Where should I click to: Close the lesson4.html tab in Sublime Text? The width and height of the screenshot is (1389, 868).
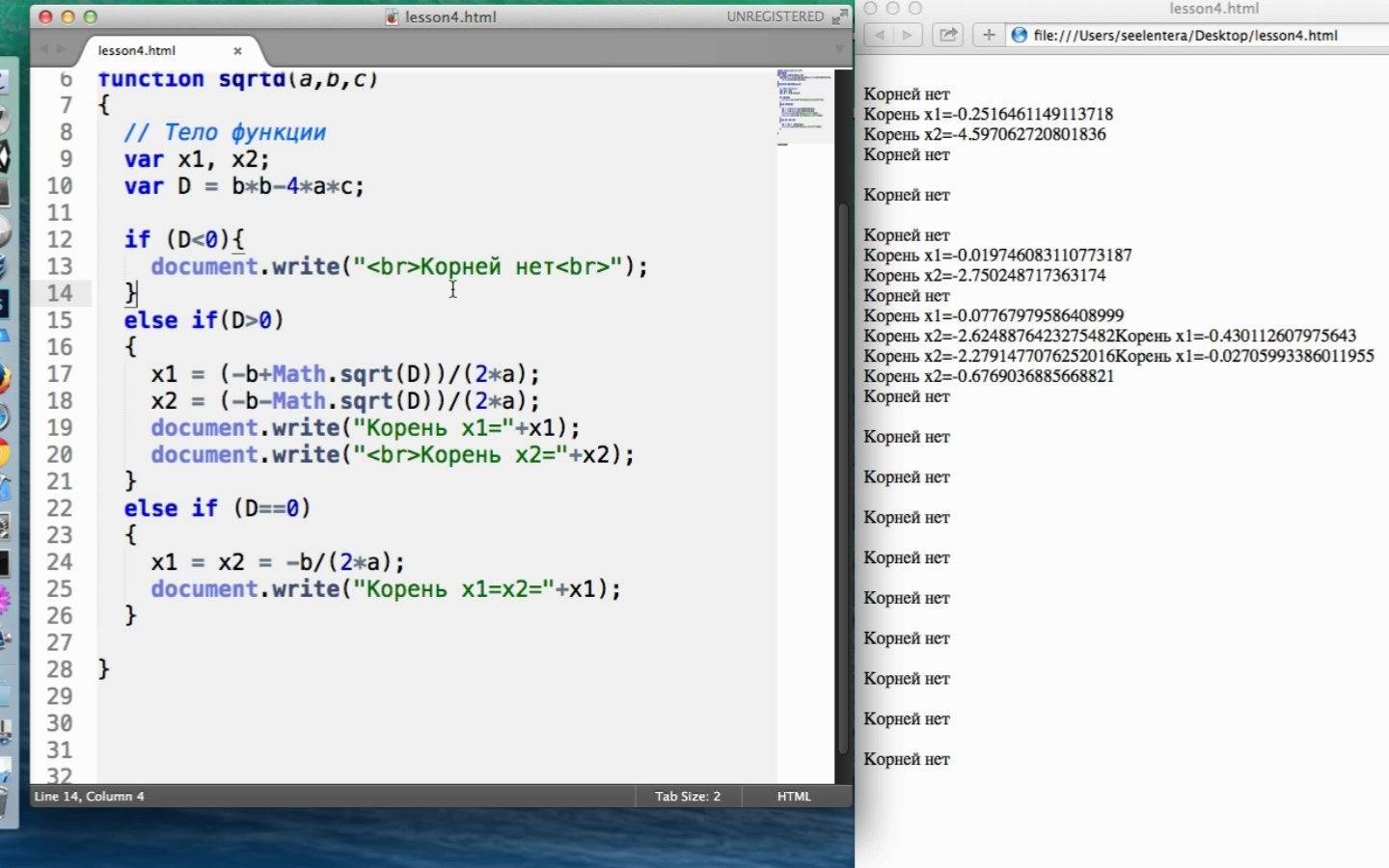coord(237,50)
